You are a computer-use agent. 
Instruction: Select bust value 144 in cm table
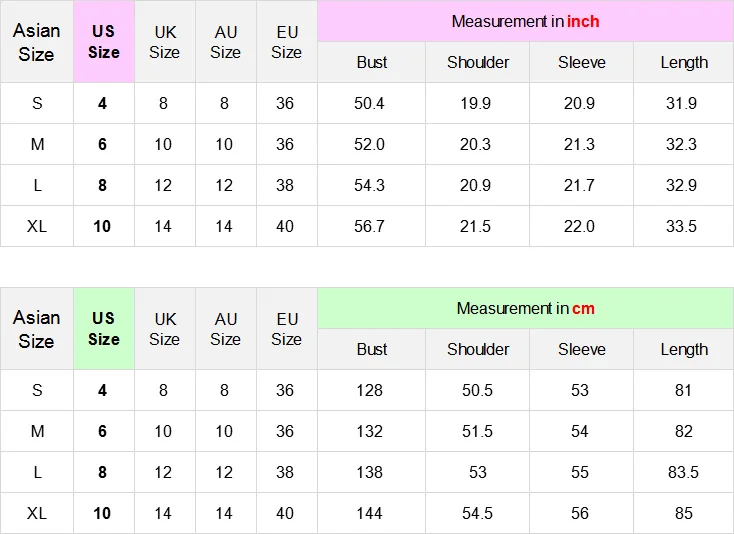369,513
